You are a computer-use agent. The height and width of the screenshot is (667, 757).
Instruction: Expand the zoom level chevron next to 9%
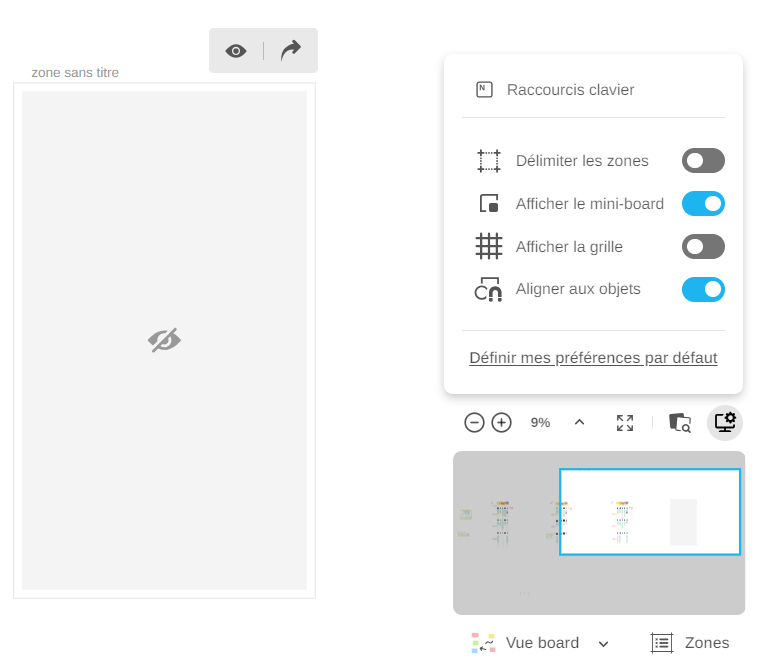pos(579,423)
